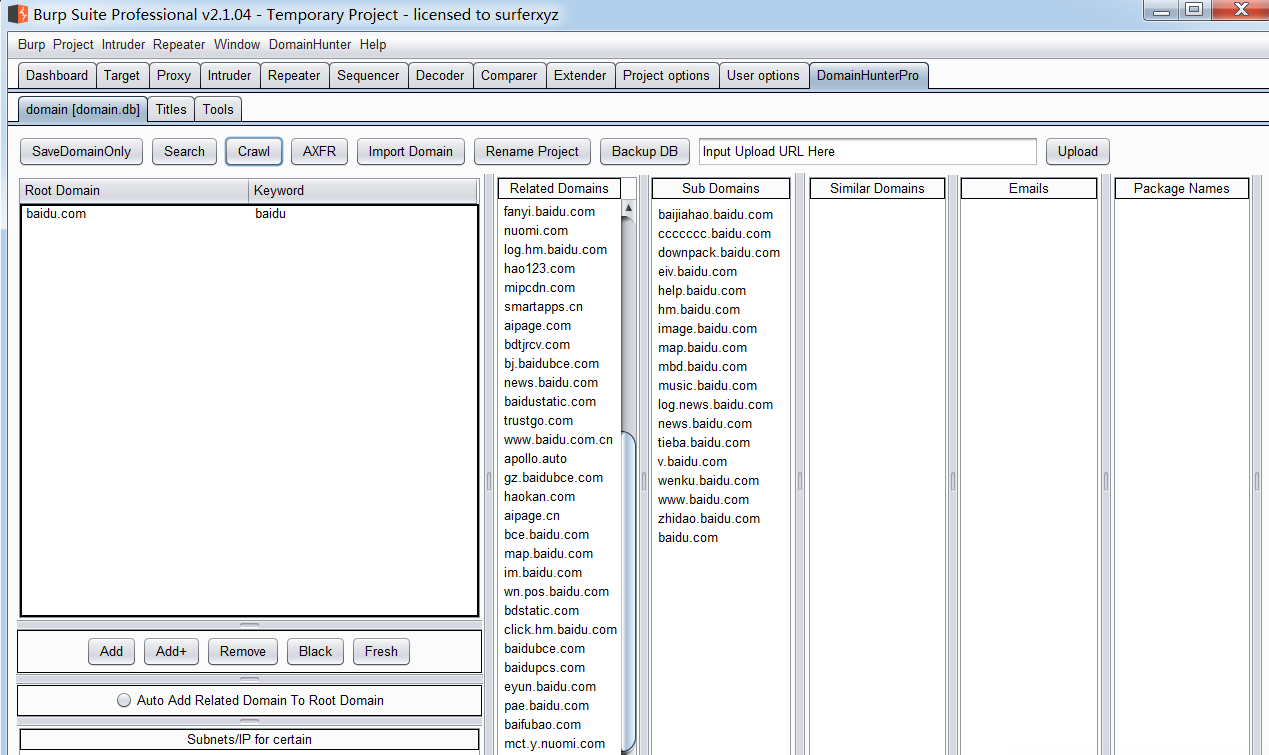Image resolution: width=1269 pixels, height=755 pixels.
Task: Select the DomainHunterPro tab
Action: [x=868, y=75]
